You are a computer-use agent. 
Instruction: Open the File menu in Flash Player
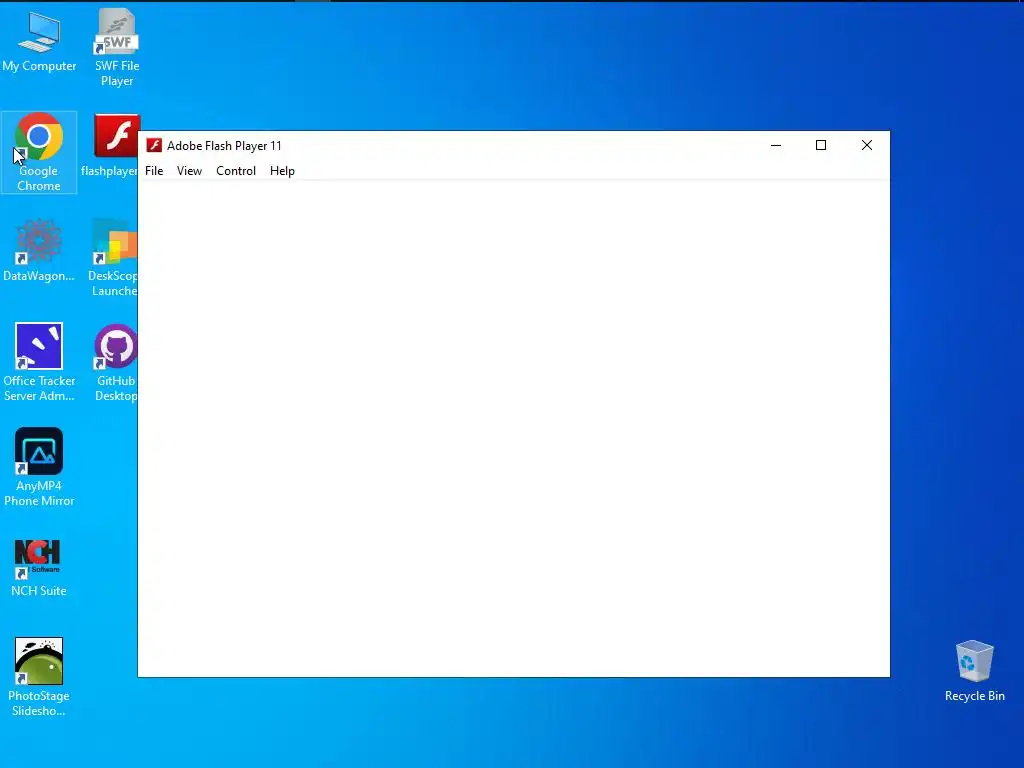point(154,170)
